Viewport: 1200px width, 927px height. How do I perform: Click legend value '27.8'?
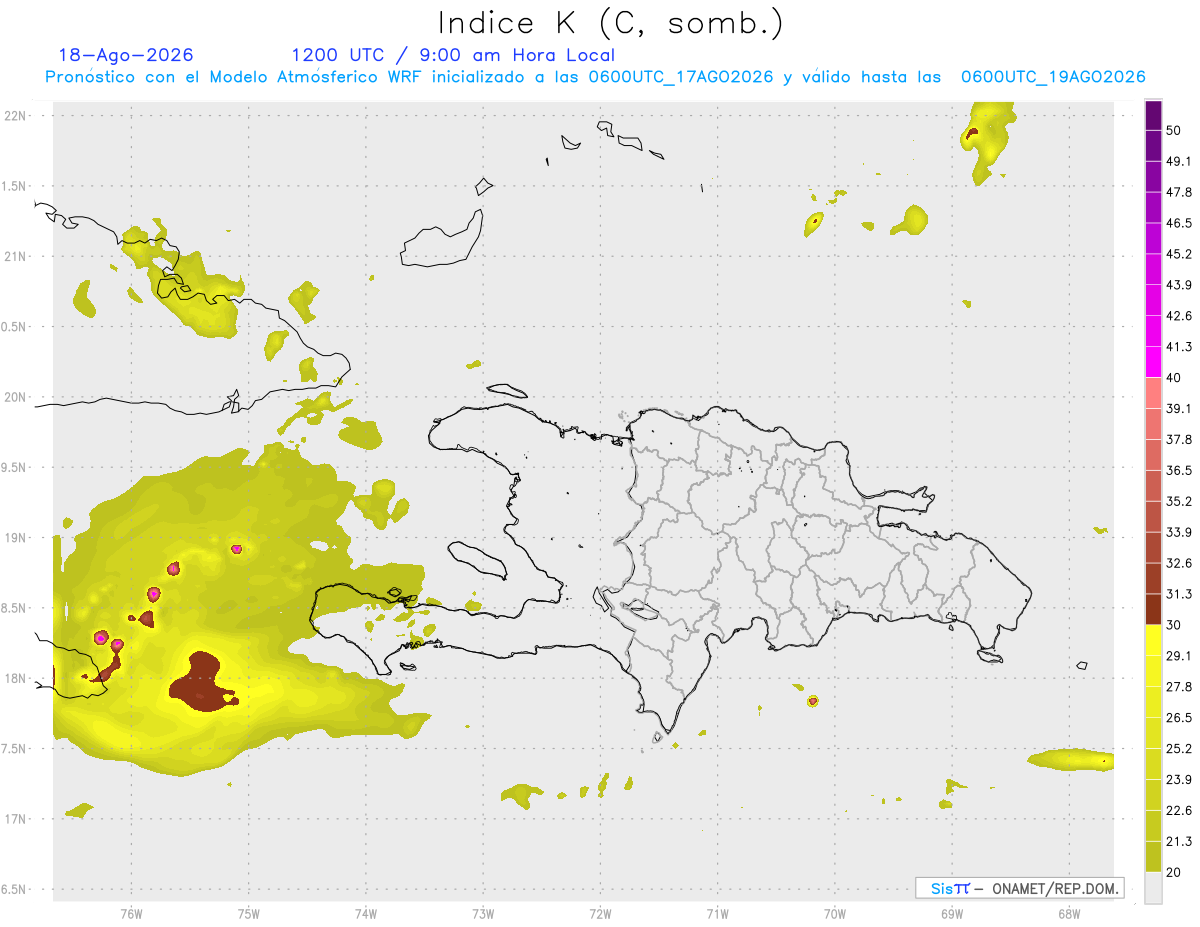click(1180, 686)
